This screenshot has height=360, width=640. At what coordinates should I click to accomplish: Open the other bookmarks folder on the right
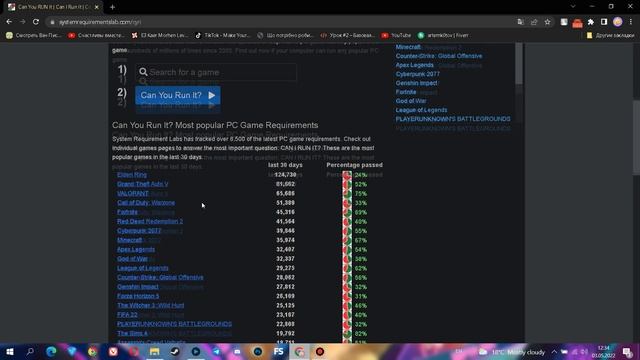coord(611,36)
